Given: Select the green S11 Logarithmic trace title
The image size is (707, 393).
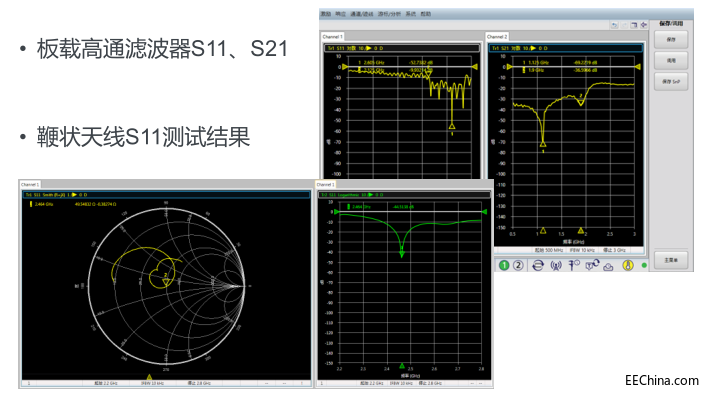Looking at the screenshot, I should coord(404,195).
